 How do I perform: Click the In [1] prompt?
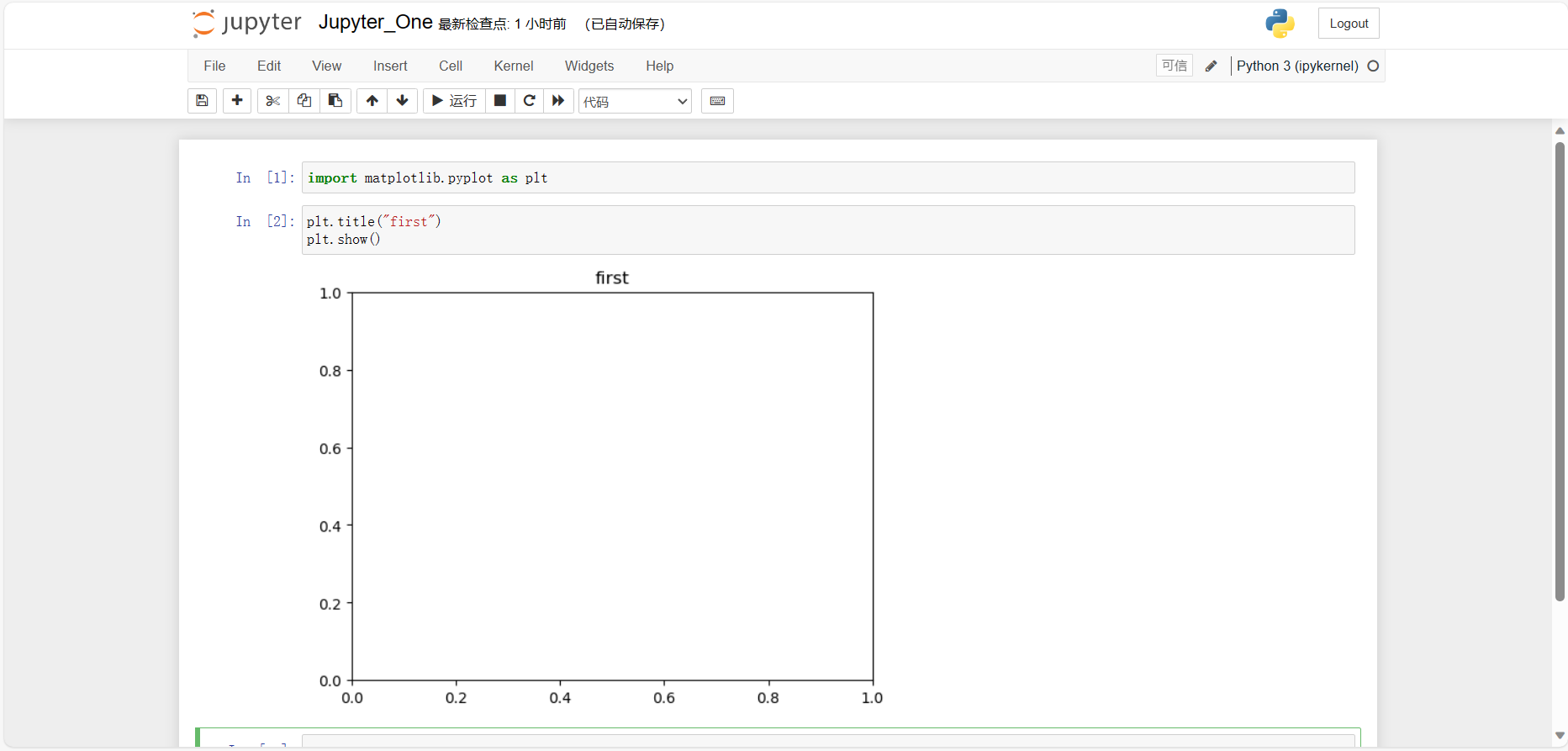pos(265,177)
